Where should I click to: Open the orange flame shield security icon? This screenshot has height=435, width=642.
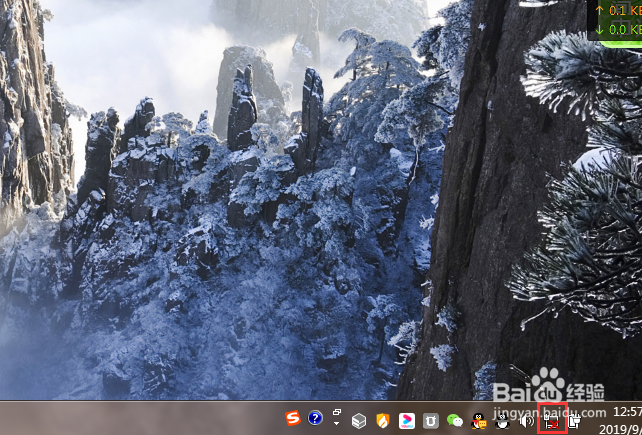coord(382,421)
